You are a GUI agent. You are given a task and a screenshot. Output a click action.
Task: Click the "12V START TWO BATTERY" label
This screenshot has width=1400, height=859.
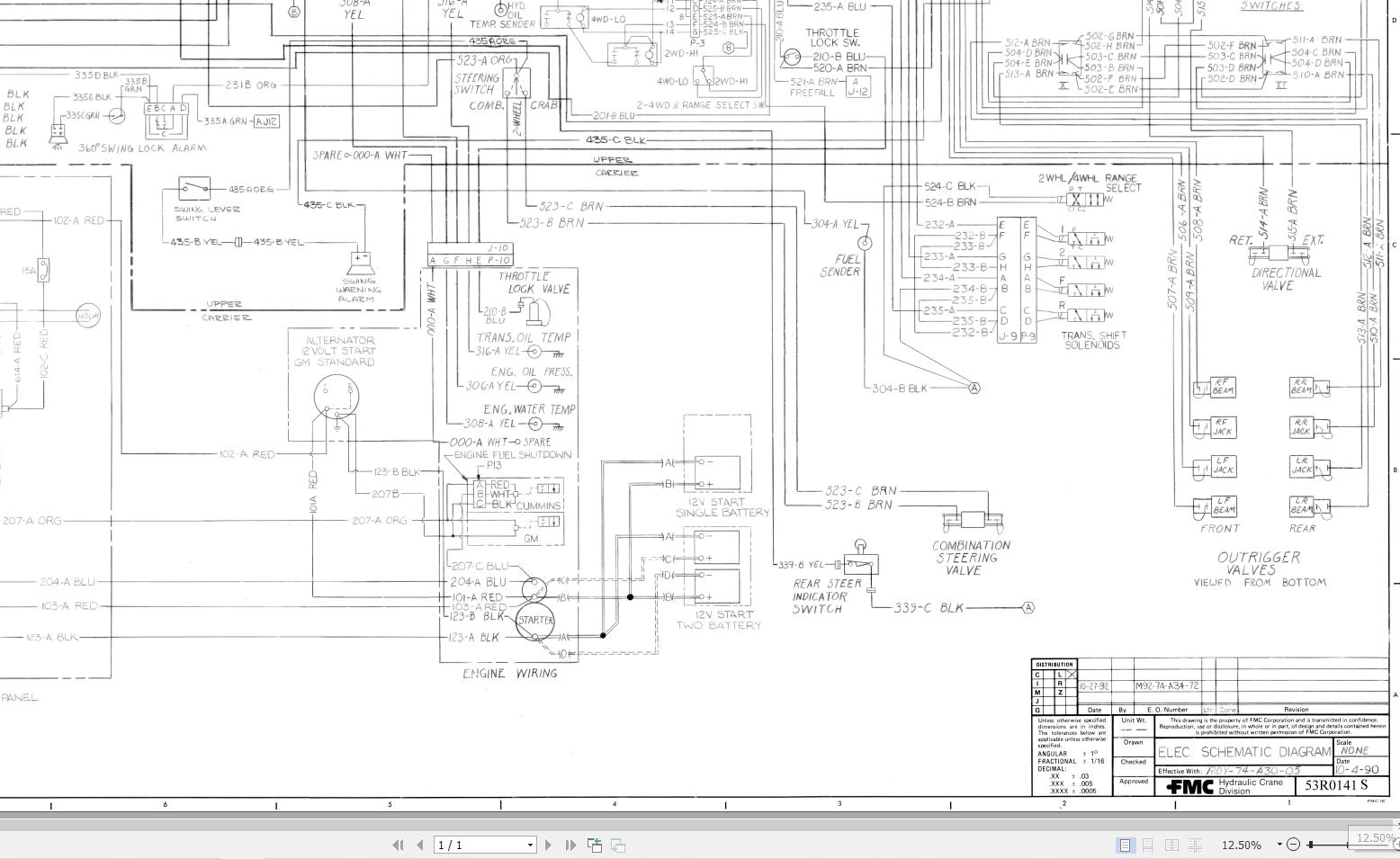pyautogui.click(x=719, y=620)
